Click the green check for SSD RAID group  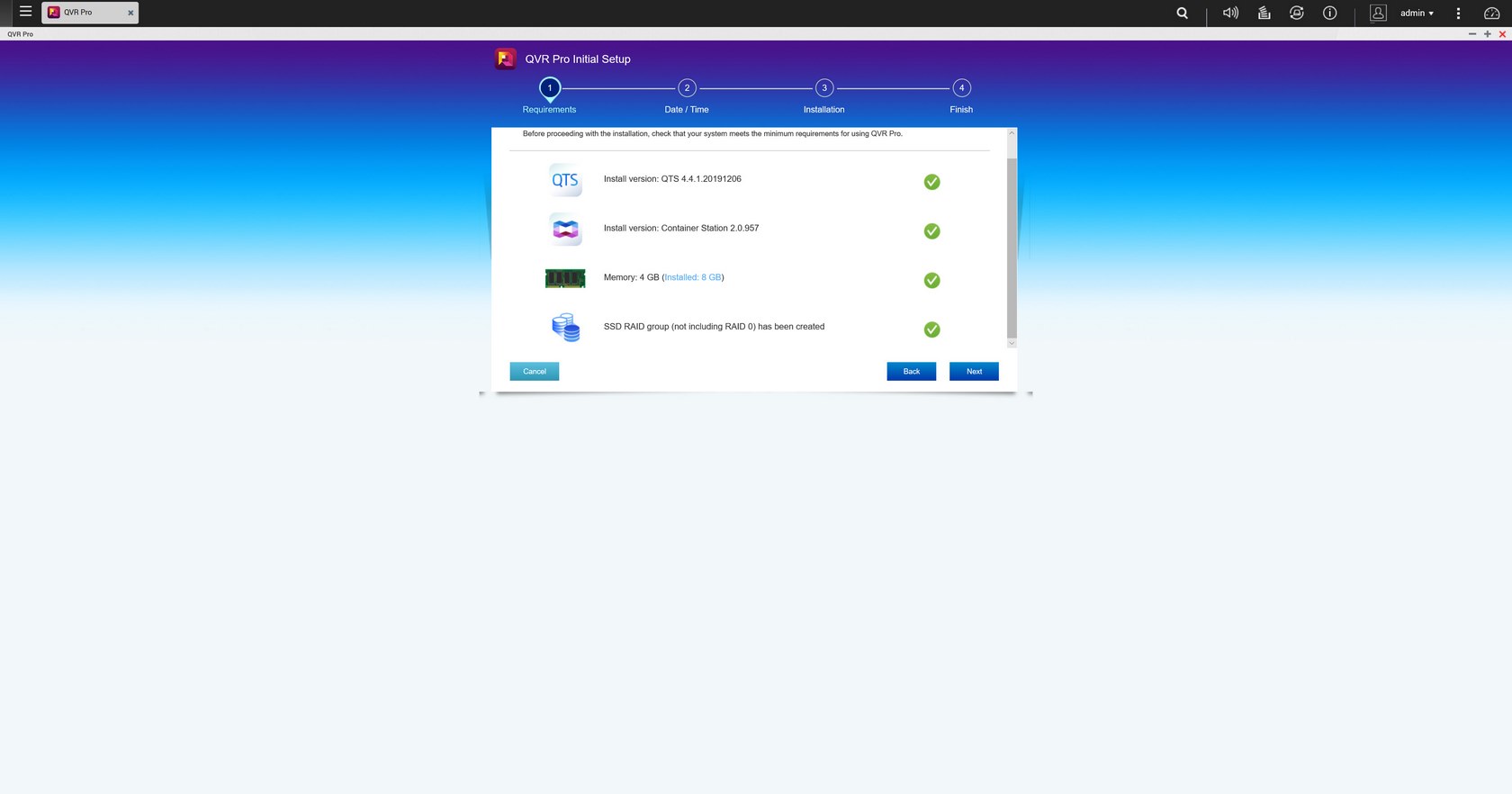pyautogui.click(x=932, y=329)
